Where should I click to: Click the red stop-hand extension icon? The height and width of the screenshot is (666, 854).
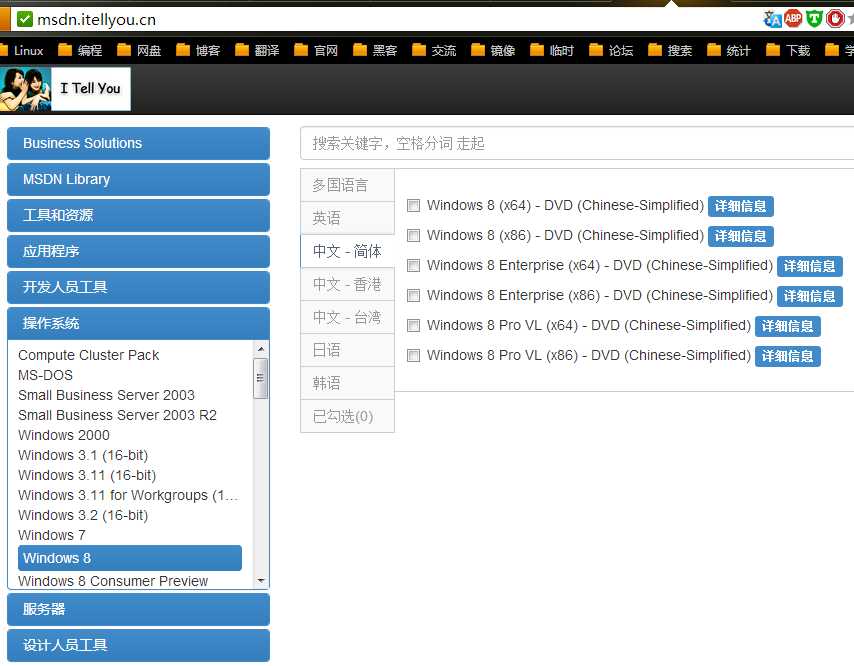click(x=834, y=19)
